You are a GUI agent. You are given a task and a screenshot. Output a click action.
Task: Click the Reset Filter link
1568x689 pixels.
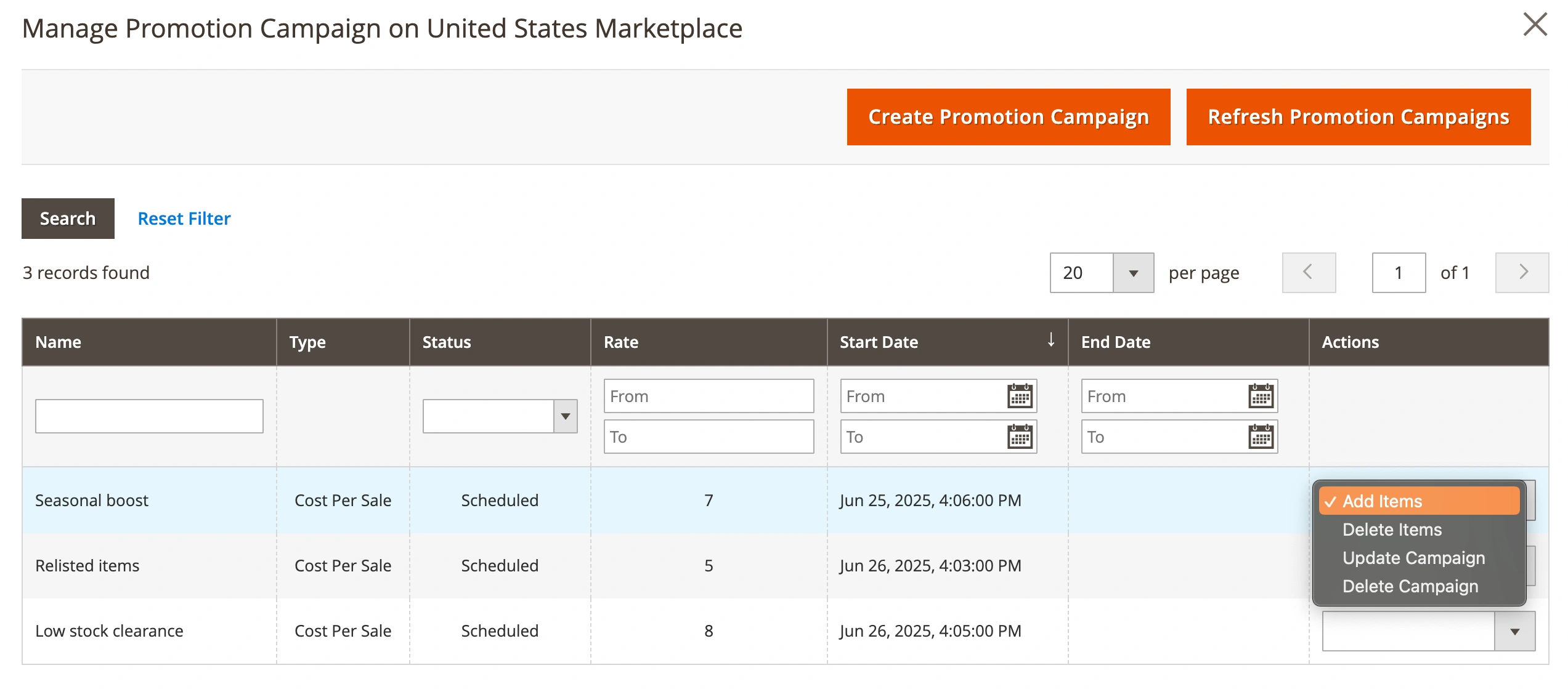point(184,219)
